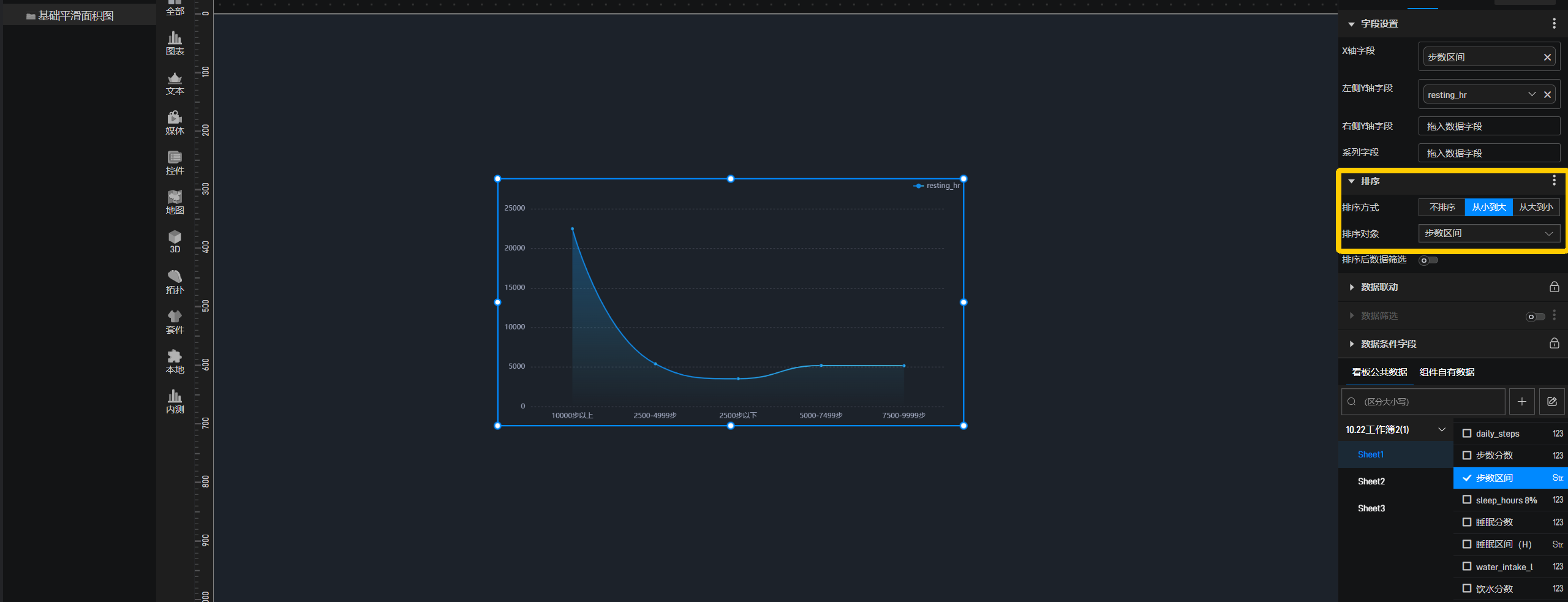Check the daily_steps field checkbox
This screenshot has width=1568, height=602.
click(x=1467, y=434)
